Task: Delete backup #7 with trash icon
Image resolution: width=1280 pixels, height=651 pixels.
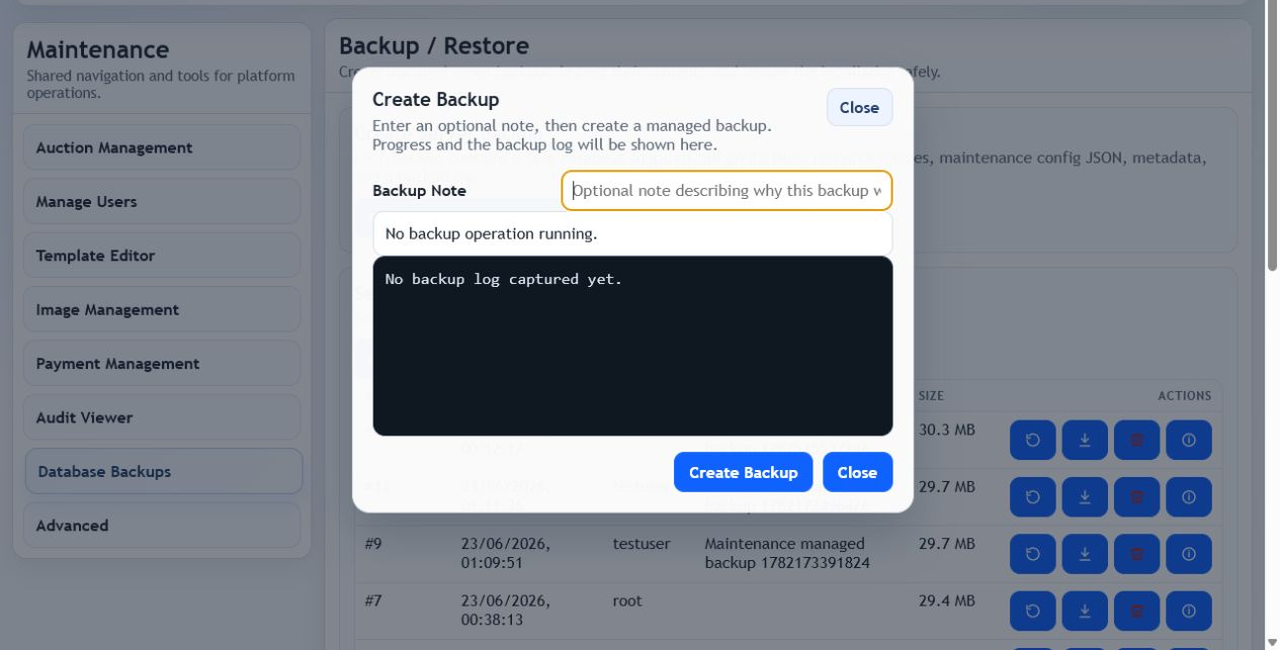Action: click(1137, 611)
